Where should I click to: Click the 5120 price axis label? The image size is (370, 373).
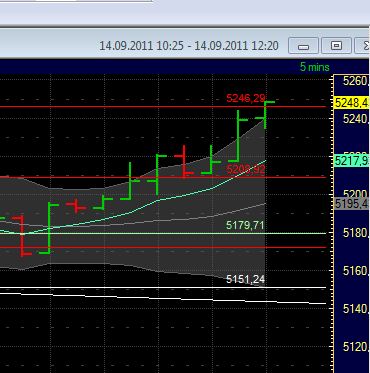click(356, 347)
